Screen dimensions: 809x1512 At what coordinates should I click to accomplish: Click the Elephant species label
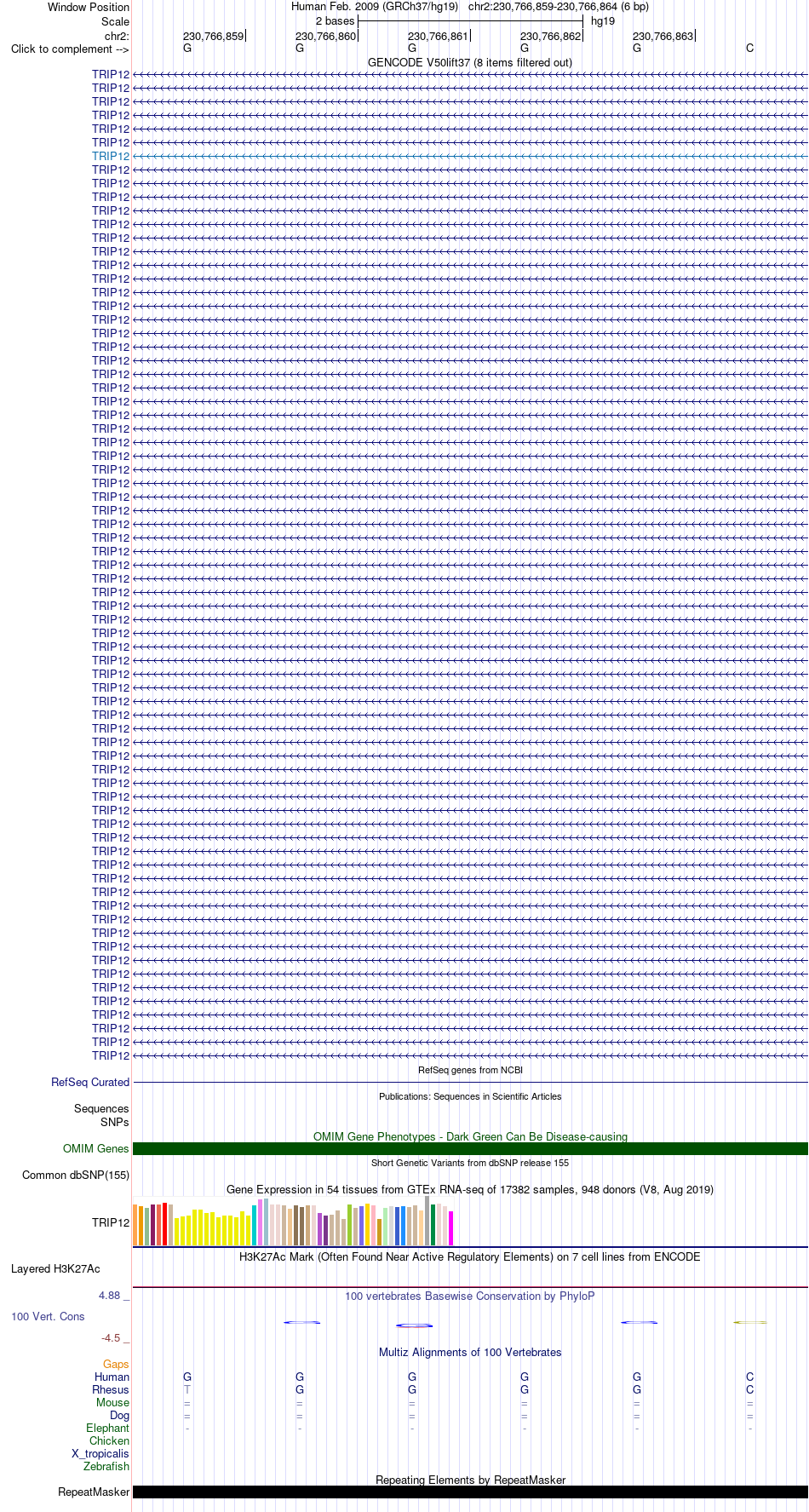click(107, 1429)
